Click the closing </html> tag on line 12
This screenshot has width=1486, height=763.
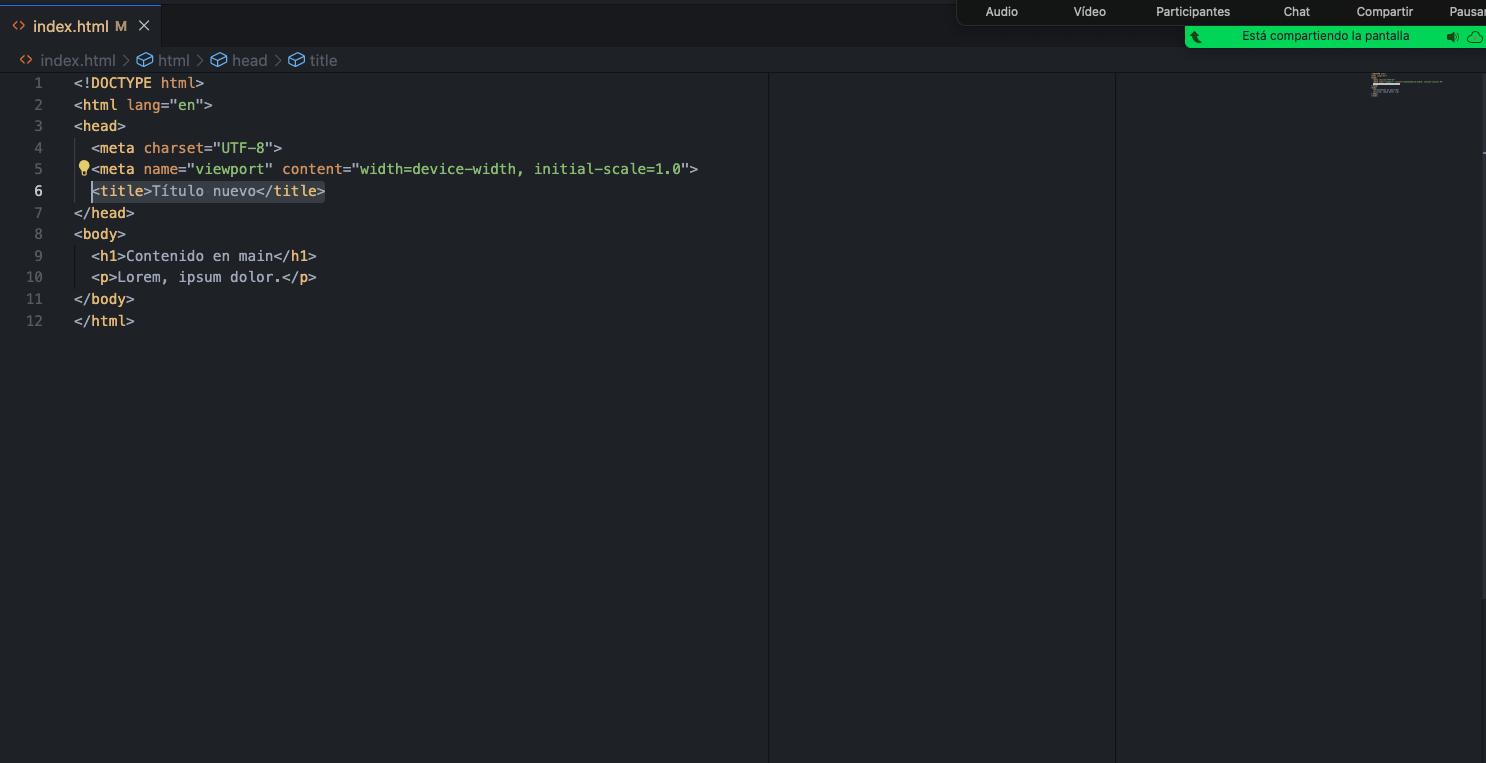(104, 321)
